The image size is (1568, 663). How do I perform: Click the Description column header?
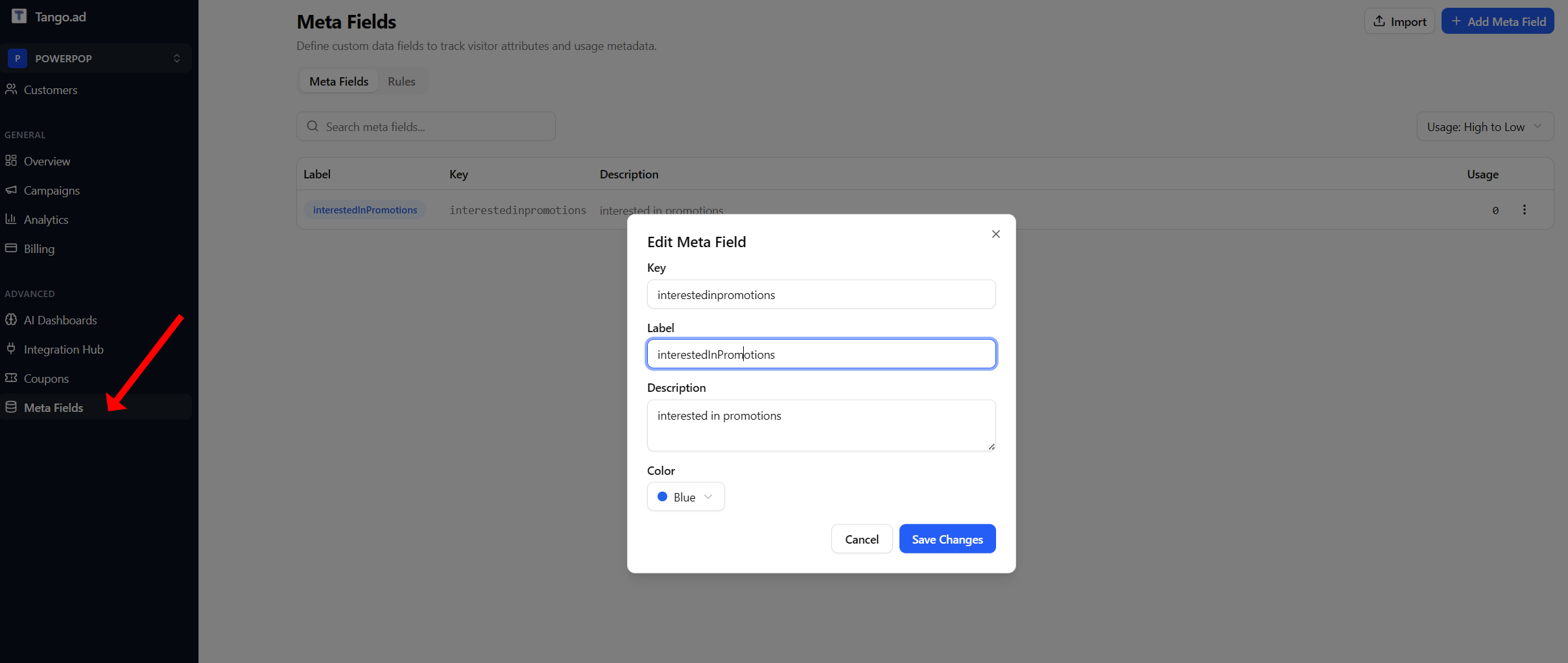pos(628,175)
